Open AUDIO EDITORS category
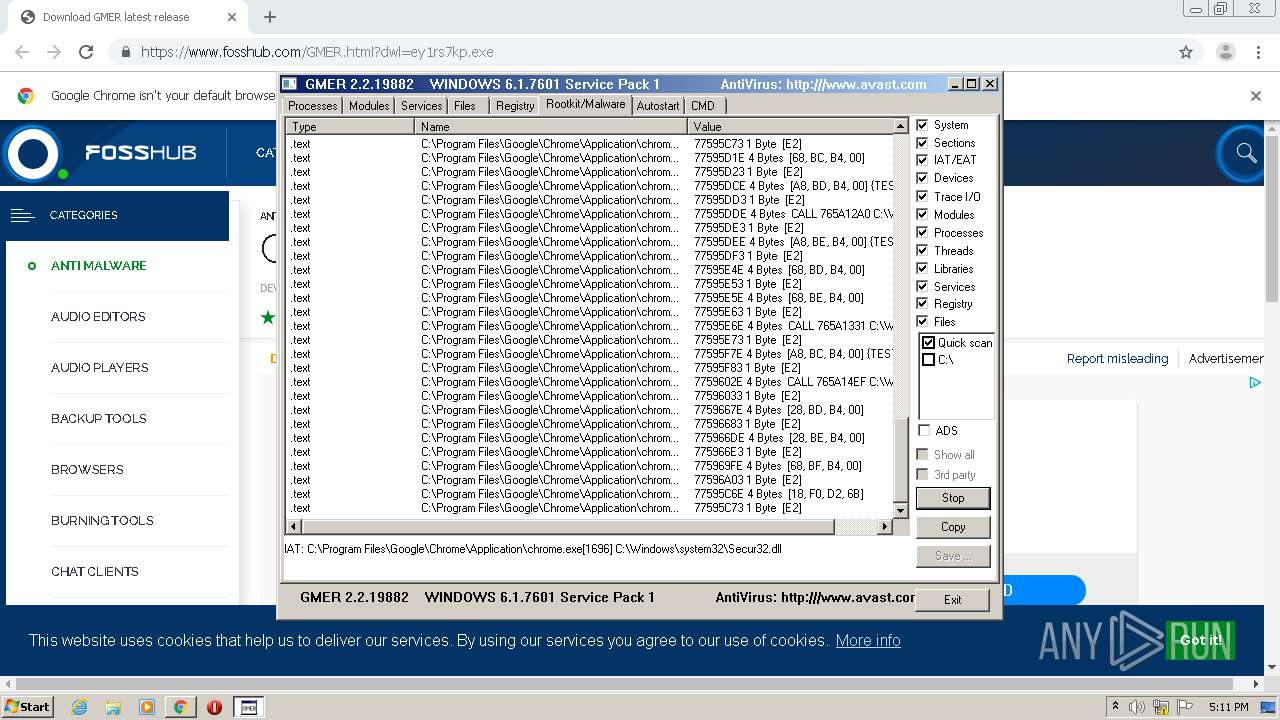This screenshot has width=1280, height=720. (x=98, y=317)
